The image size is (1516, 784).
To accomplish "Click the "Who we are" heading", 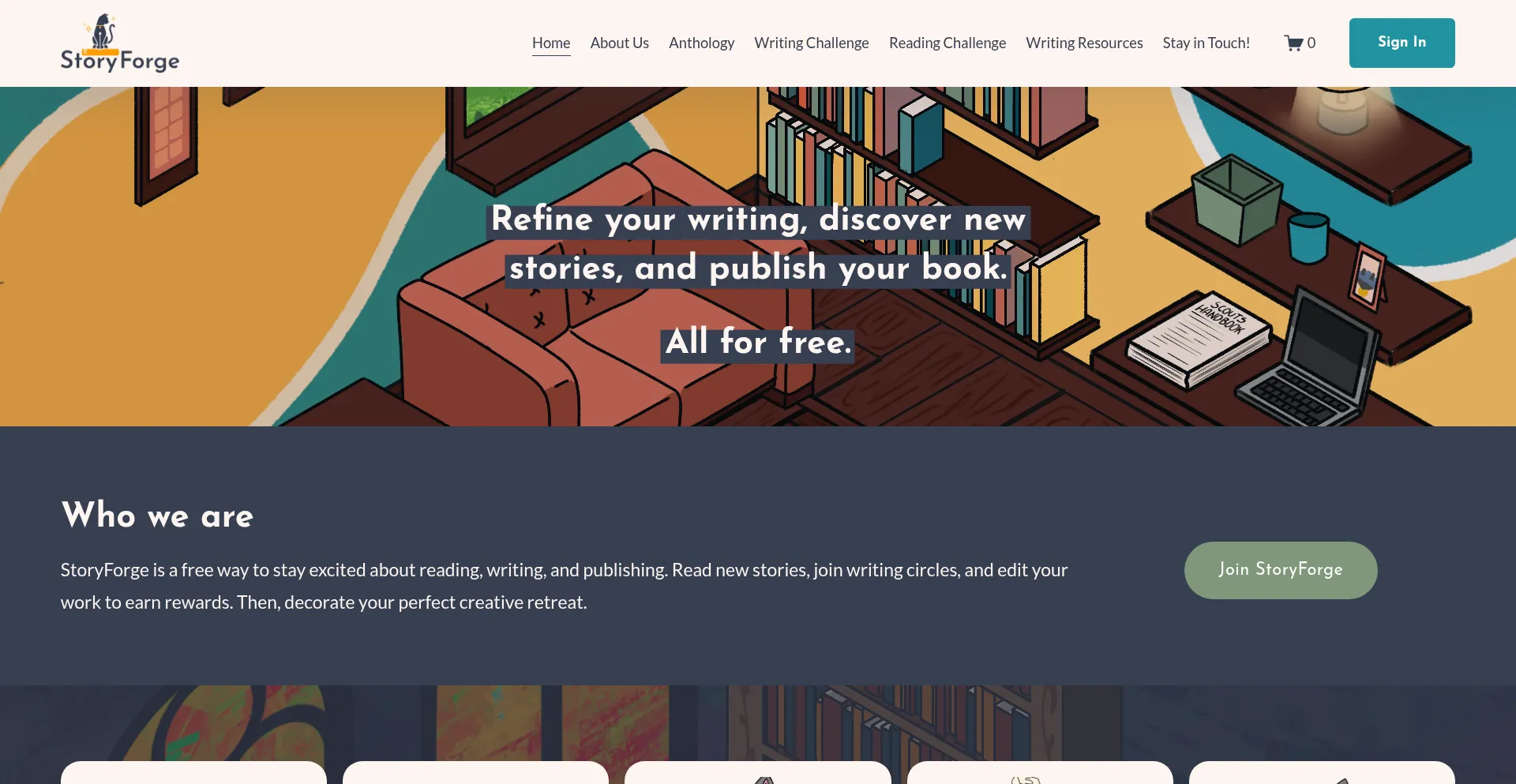I will pos(157,516).
